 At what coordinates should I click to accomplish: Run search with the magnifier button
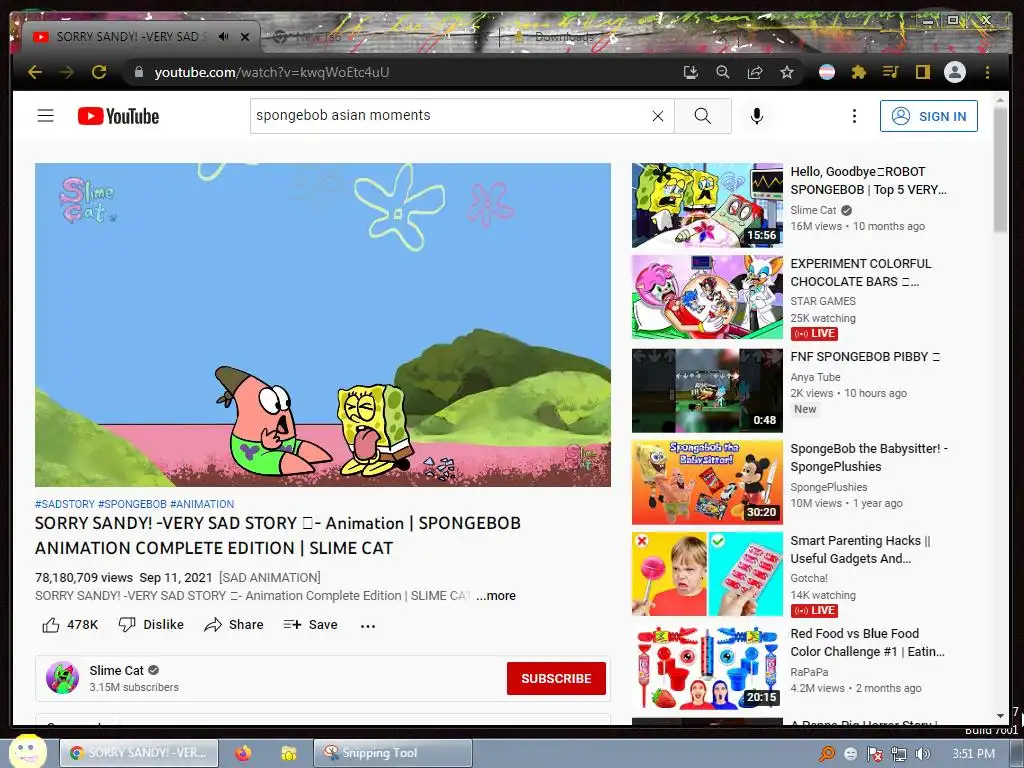[703, 116]
